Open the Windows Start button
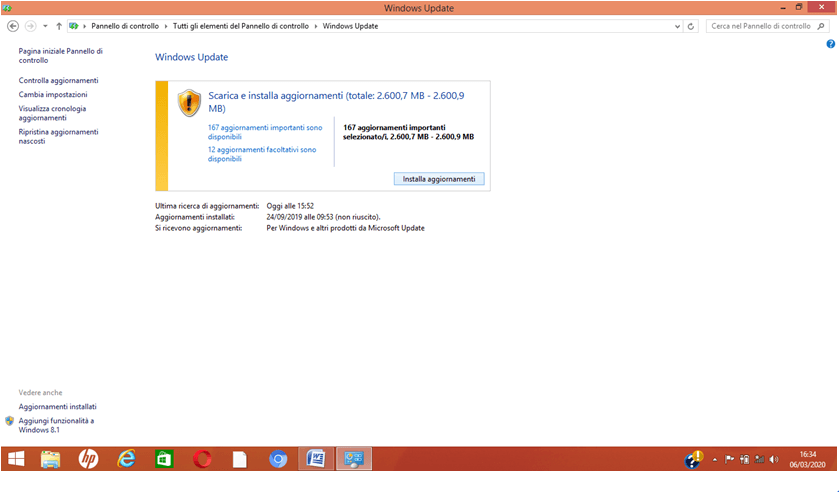 [x=16, y=459]
